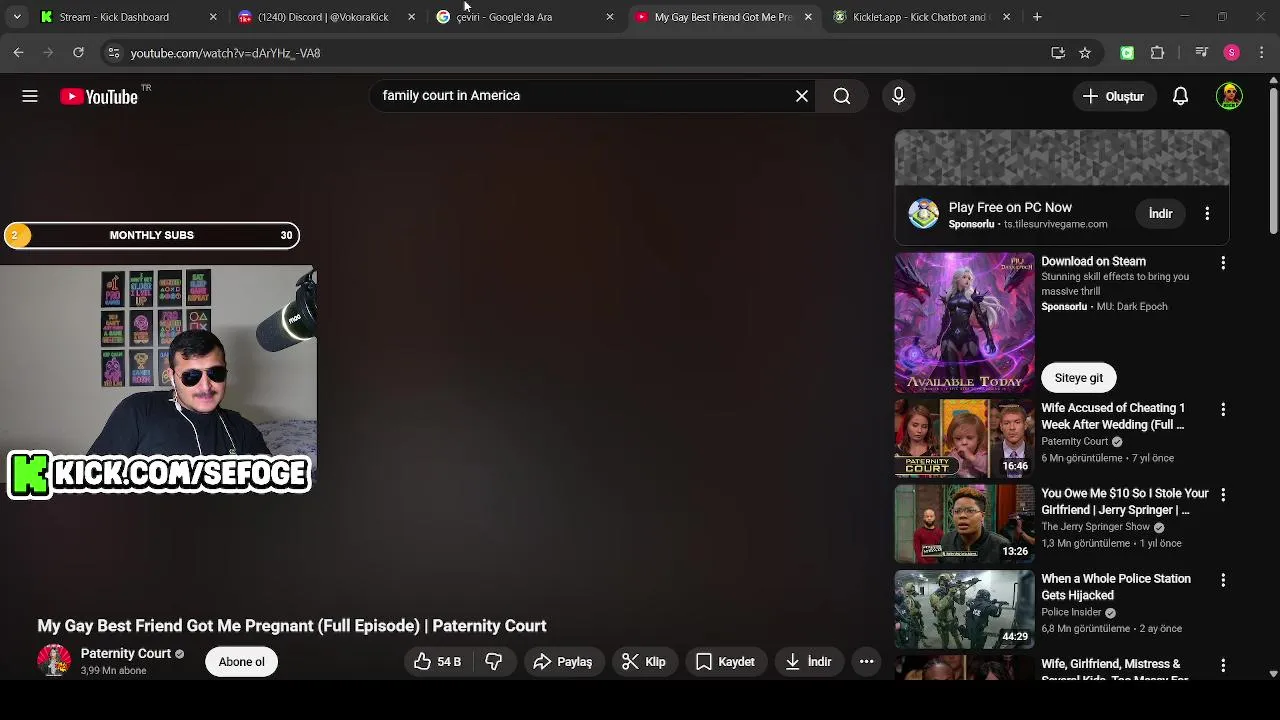Open the Extensions puzzle icon

coord(1158,53)
